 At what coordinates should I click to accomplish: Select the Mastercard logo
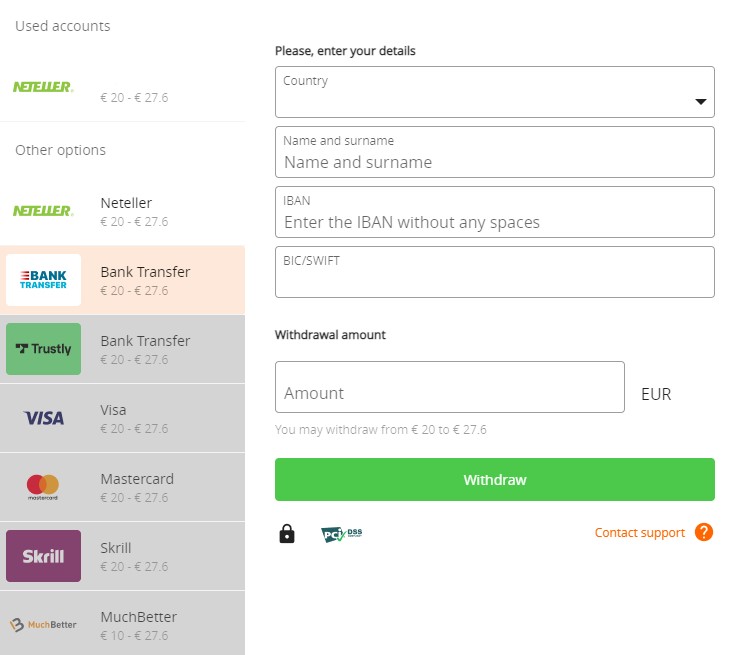tap(43, 487)
